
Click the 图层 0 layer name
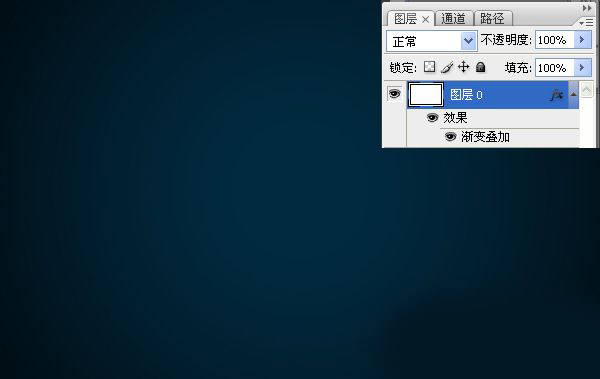[x=466, y=95]
